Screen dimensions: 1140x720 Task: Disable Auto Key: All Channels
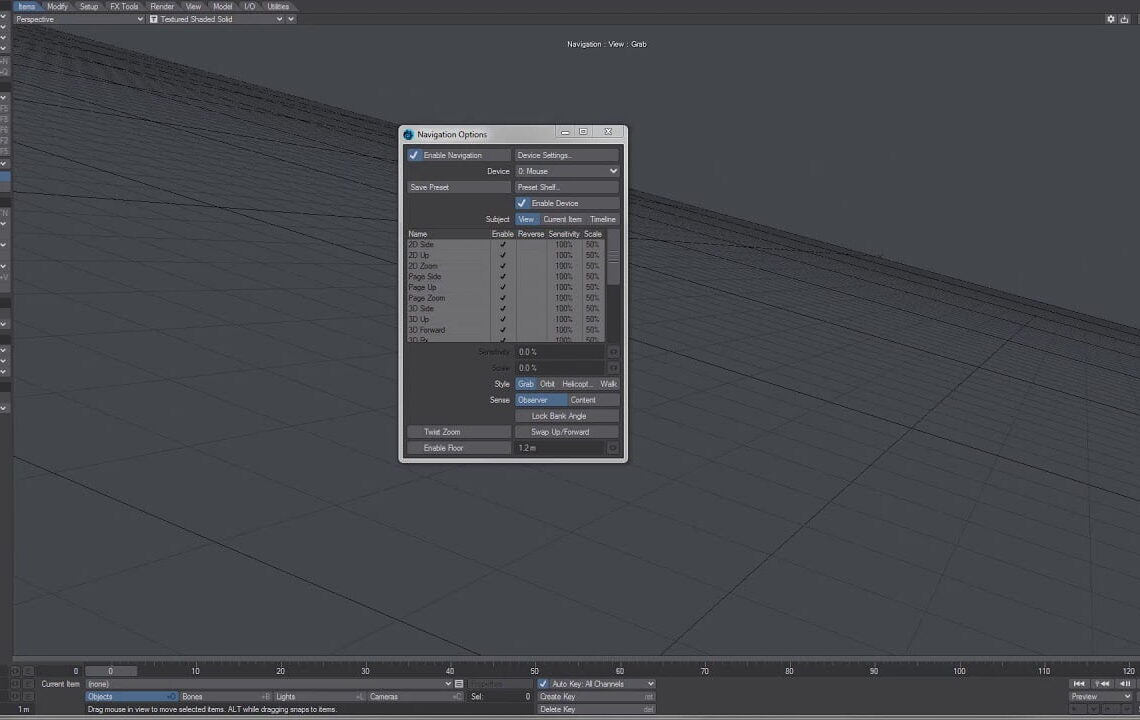point(540,683)
